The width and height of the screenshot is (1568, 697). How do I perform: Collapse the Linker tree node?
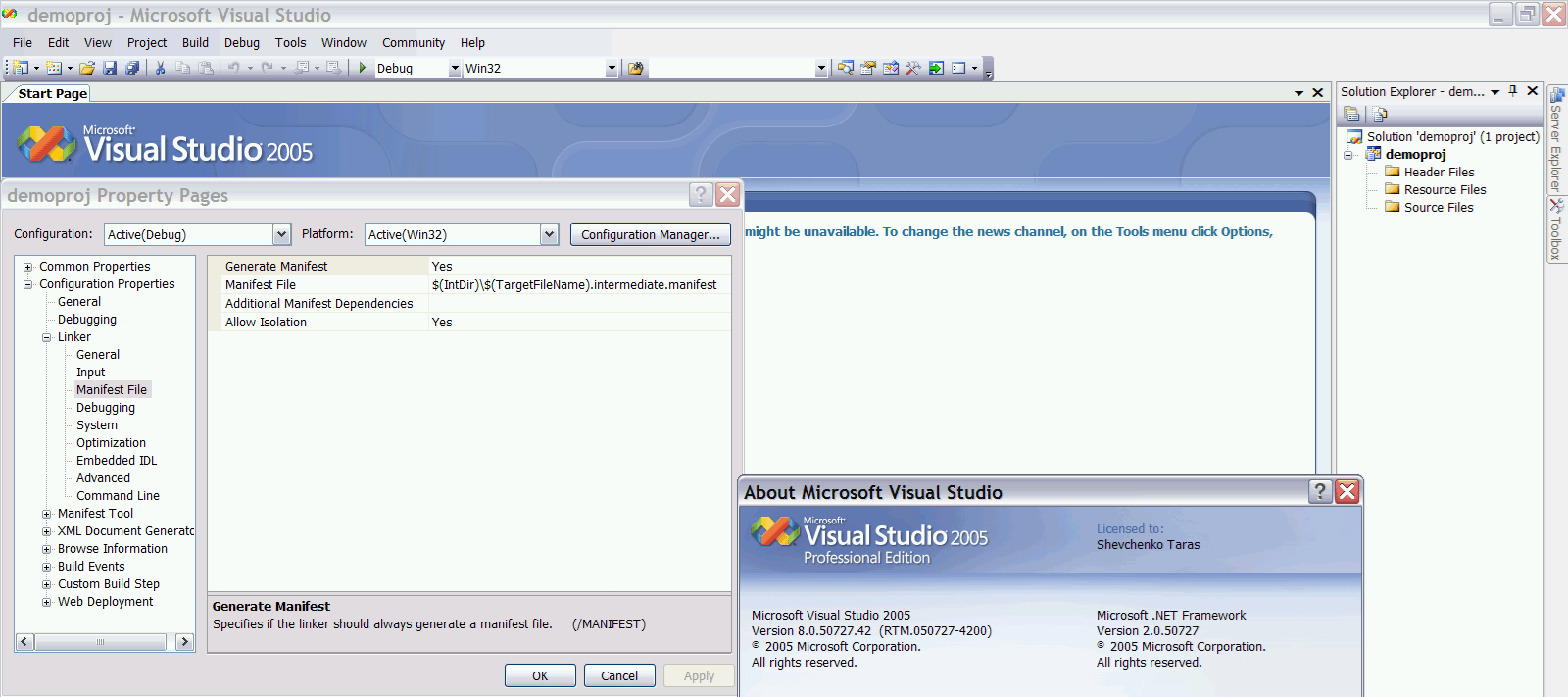tap(46, 337)
